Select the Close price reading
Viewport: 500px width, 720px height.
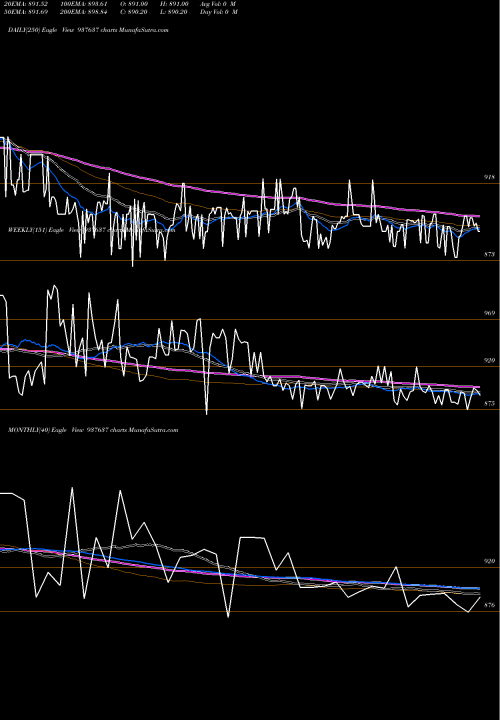point(134,12)
